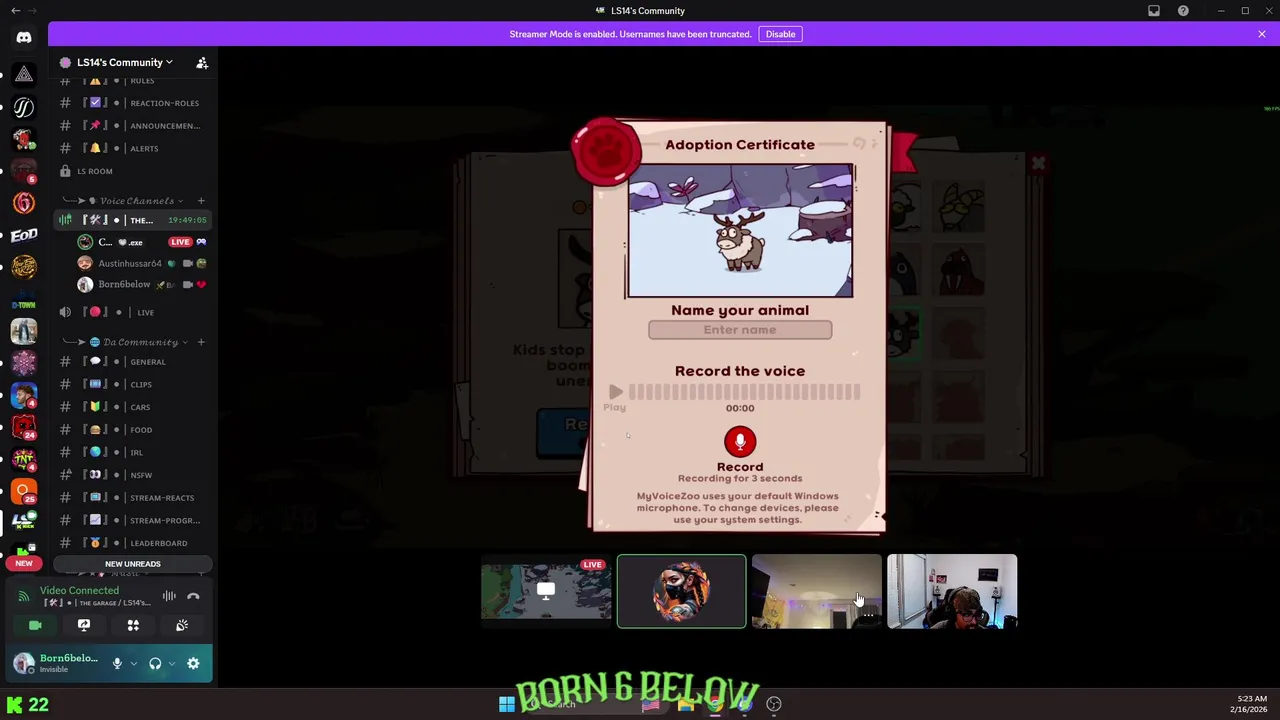Screen dimensions: 1280x720
Task: Toggle camera off button
Action: [35, 625]
